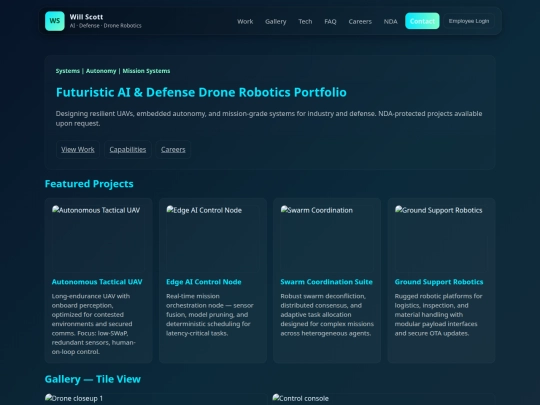540x405 pixels.
Task: Open Careers from the top navigation
Action: point(360,21)
